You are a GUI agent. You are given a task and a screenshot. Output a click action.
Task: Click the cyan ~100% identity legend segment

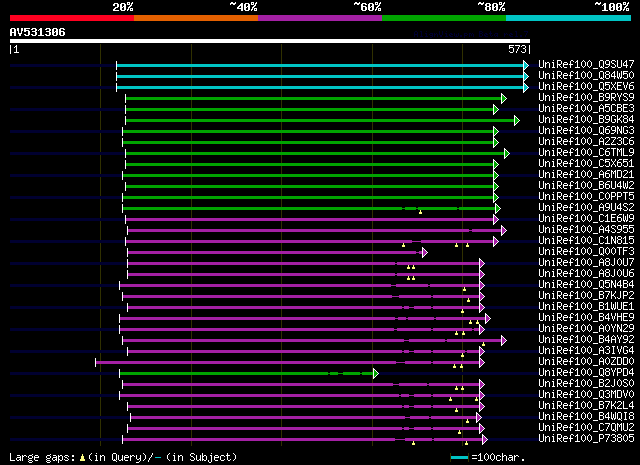pyautogui.click(x=569, y=18)
